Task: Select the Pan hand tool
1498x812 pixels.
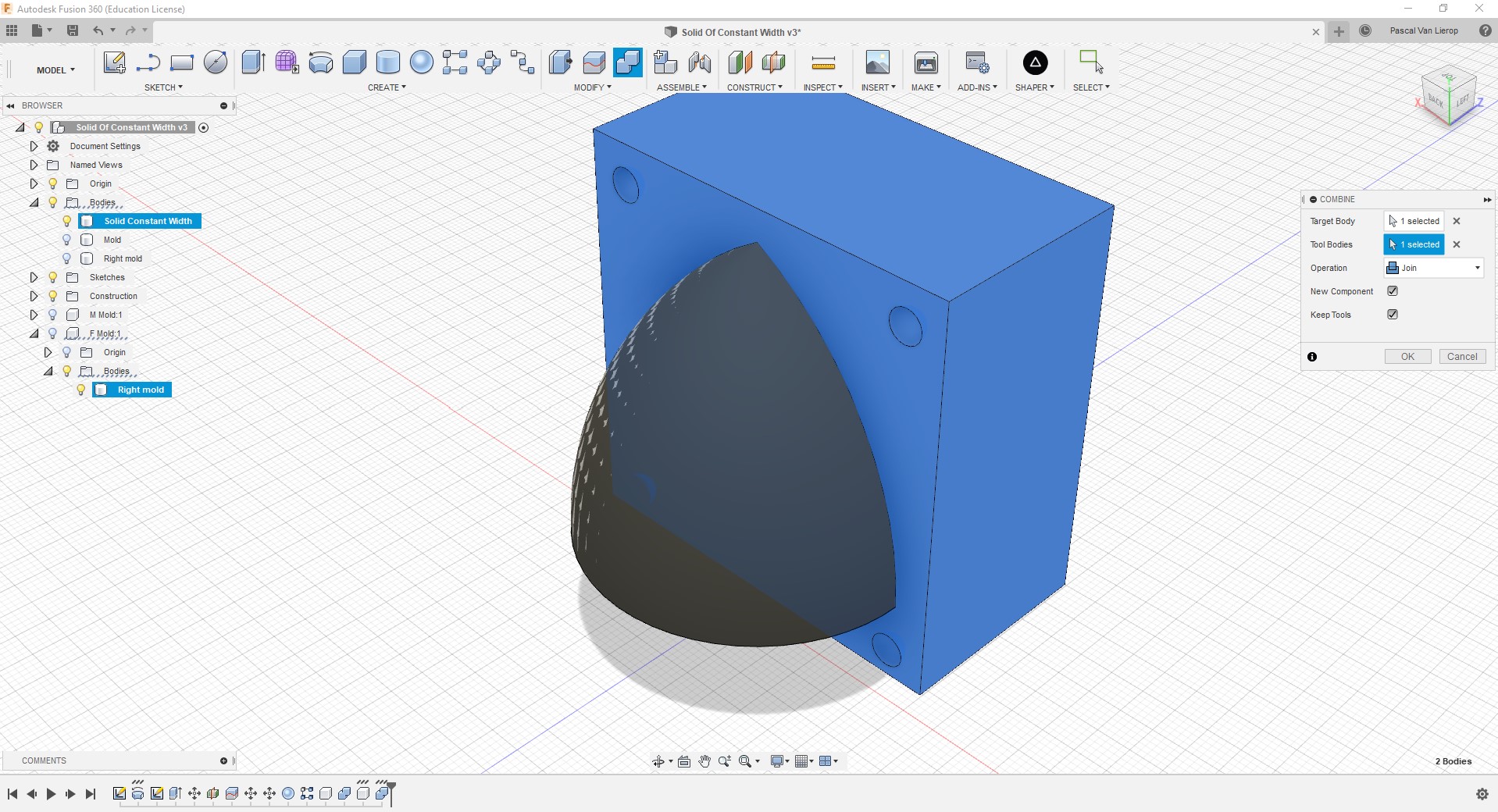Action: [x=704, y=761]
